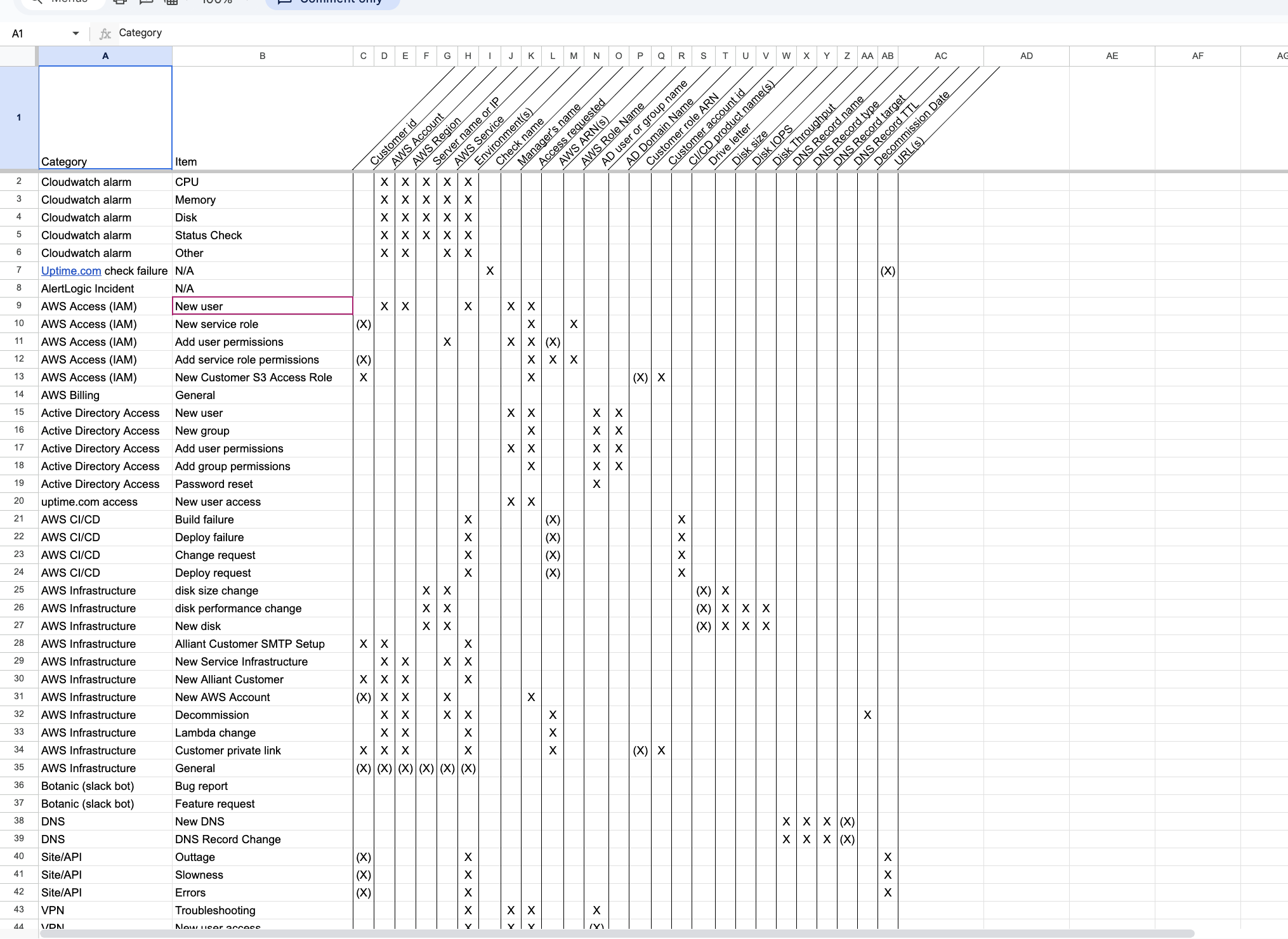The image size is (1288, 939).
Task: Select row 35 header
Action: 19,768
